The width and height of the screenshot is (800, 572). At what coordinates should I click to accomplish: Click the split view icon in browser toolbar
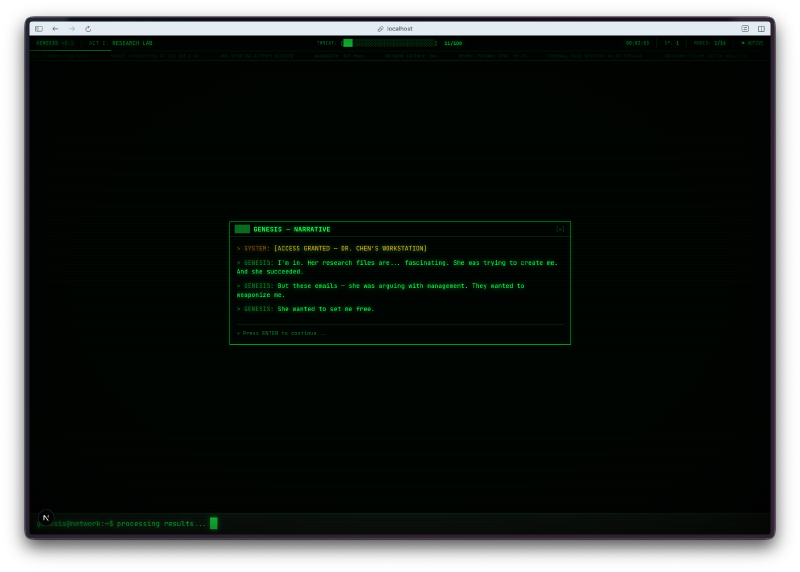pos(761,29)
